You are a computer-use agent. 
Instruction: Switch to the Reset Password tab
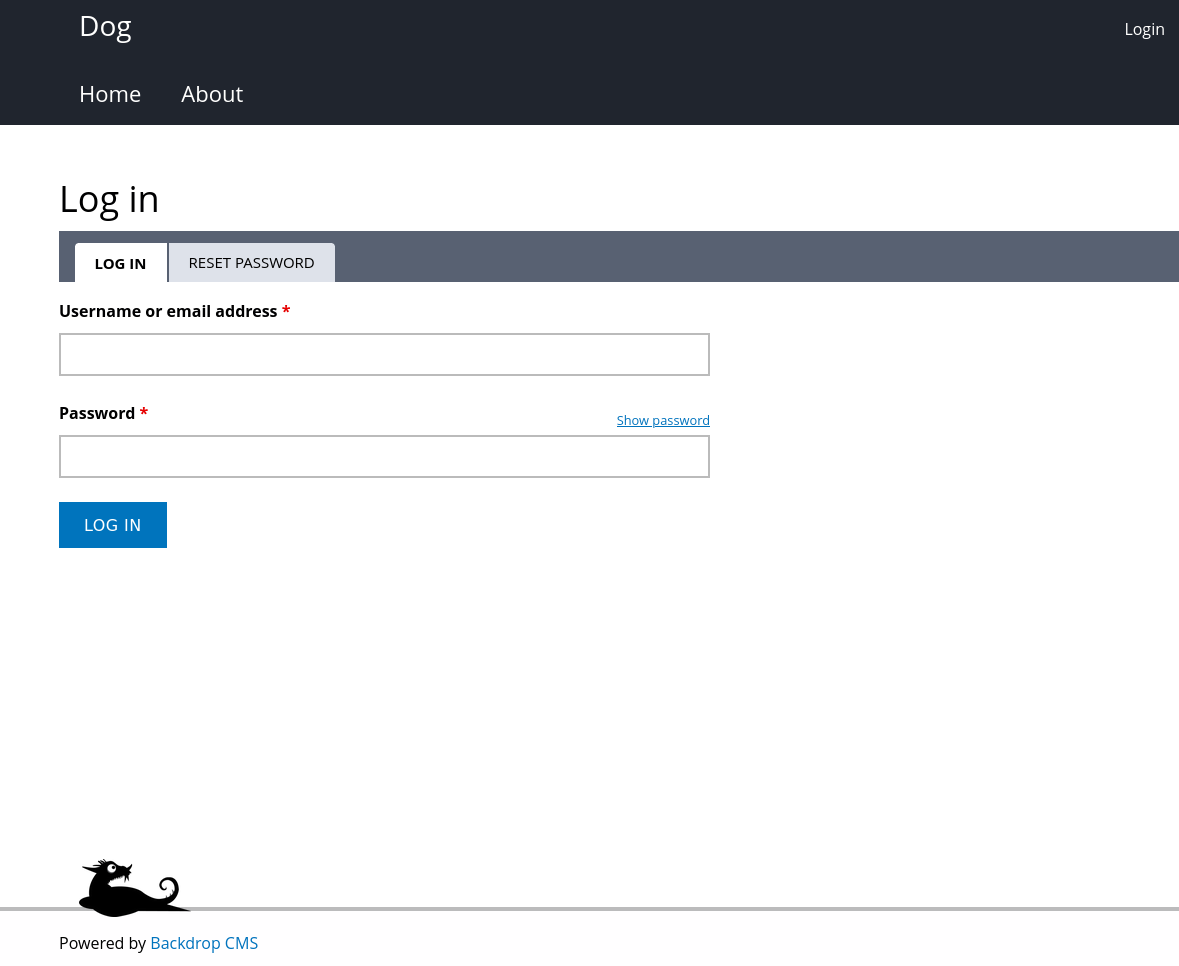(x=251, y=263)
